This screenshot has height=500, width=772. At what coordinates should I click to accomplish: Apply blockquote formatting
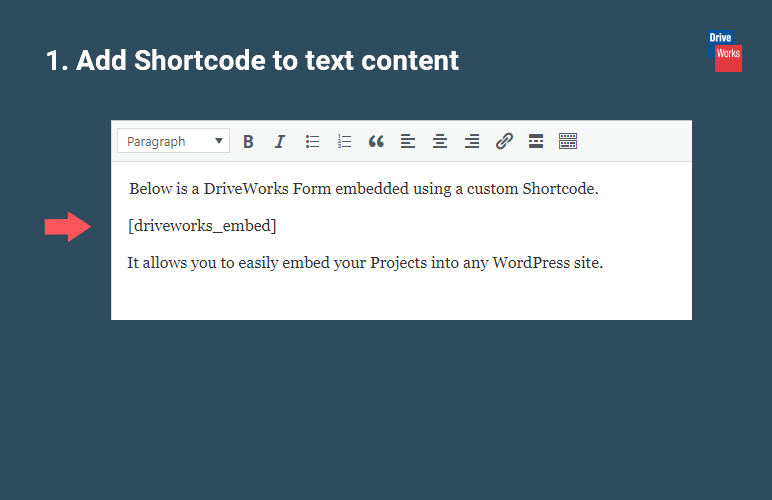376,142
